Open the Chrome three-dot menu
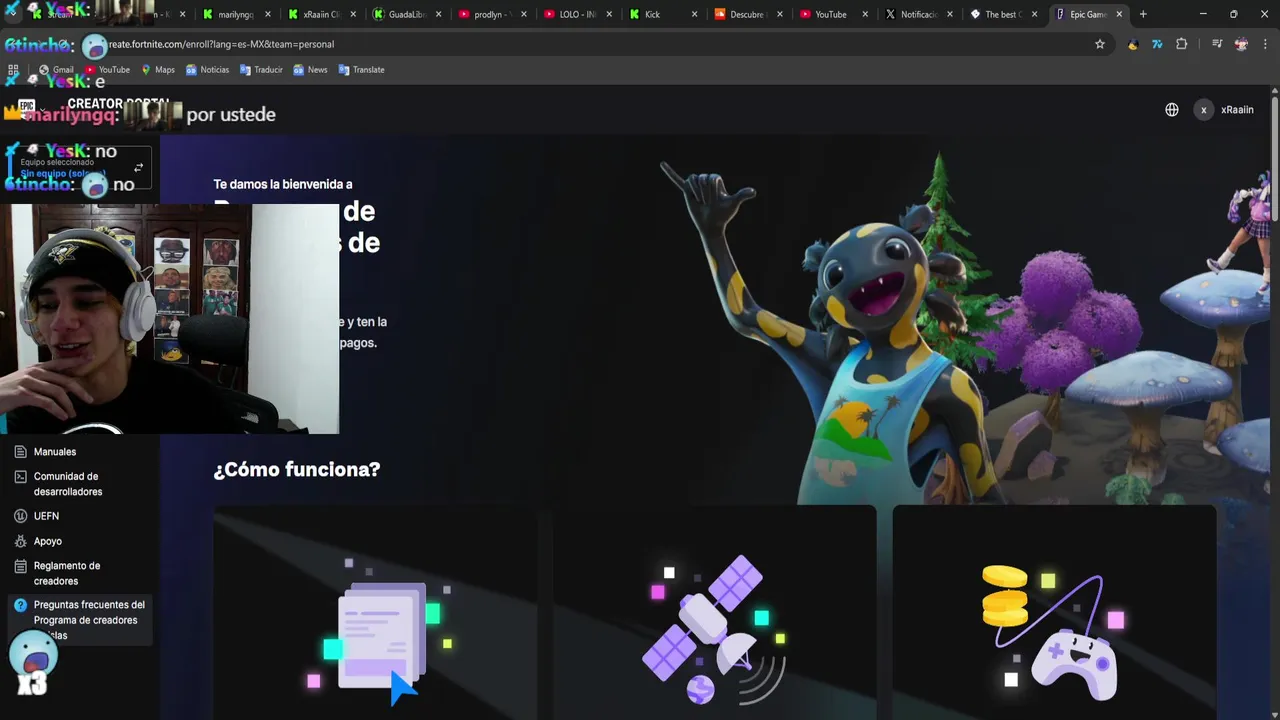The height and width of the screenshot is (720, 1280). point(1265,44)
